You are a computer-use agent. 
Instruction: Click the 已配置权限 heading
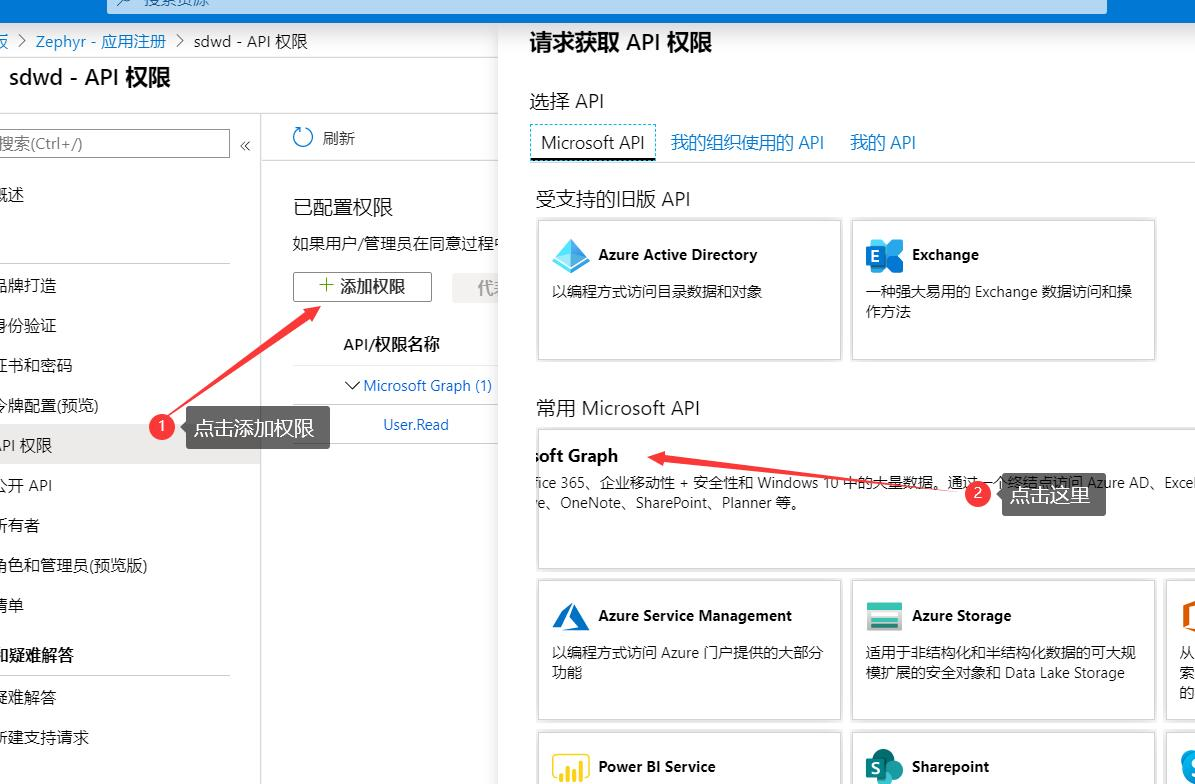[343, 207]
